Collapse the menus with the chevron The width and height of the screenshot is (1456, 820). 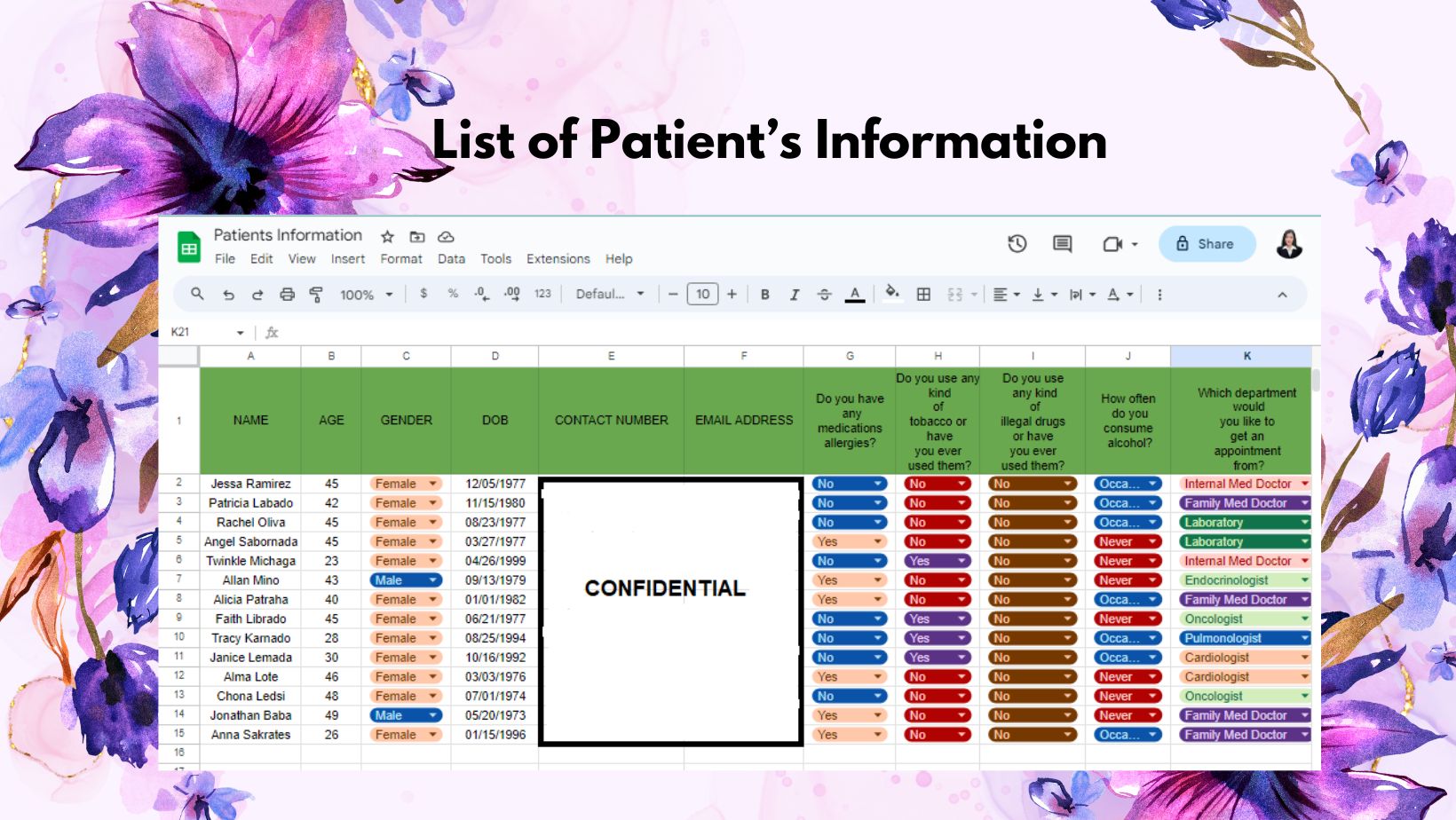point(1282,295)
